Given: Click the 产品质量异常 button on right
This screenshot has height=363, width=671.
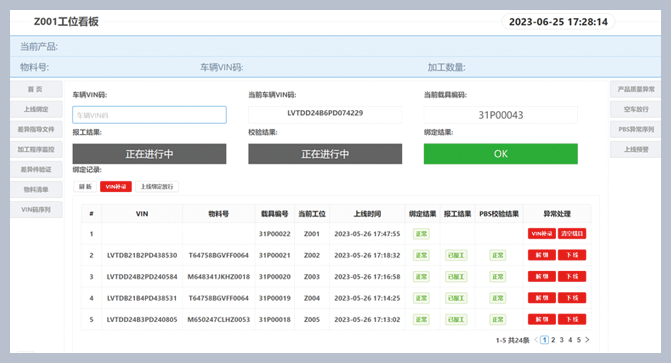Looking at the screenshot, I should tap(635, 89).
